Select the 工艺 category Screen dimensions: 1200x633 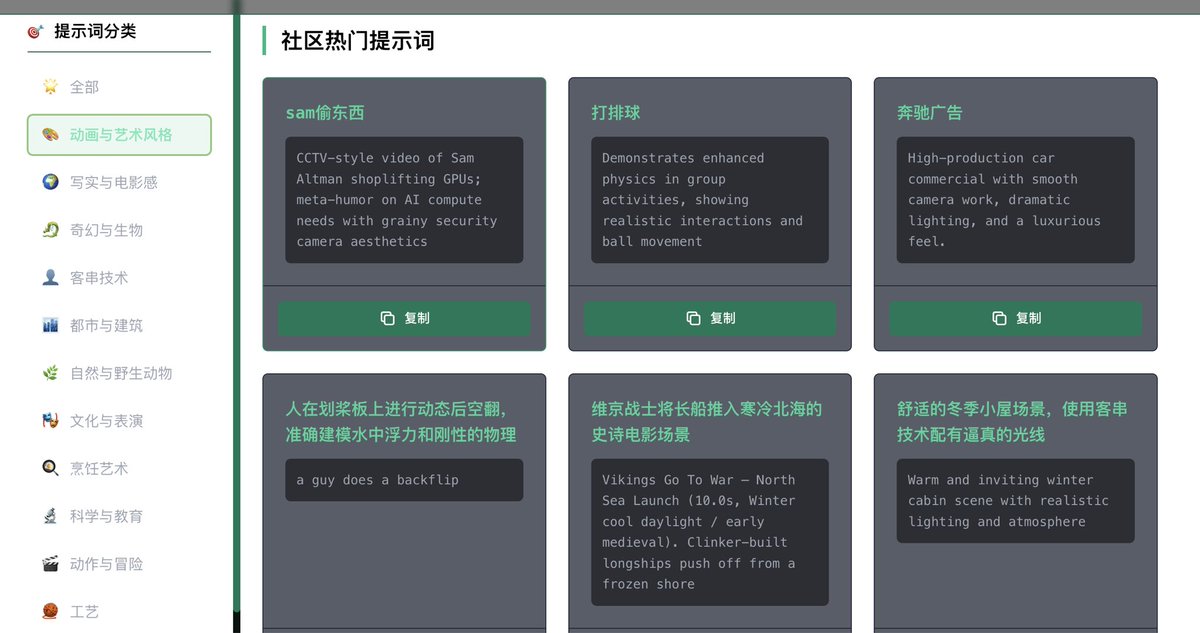point(119,611)
